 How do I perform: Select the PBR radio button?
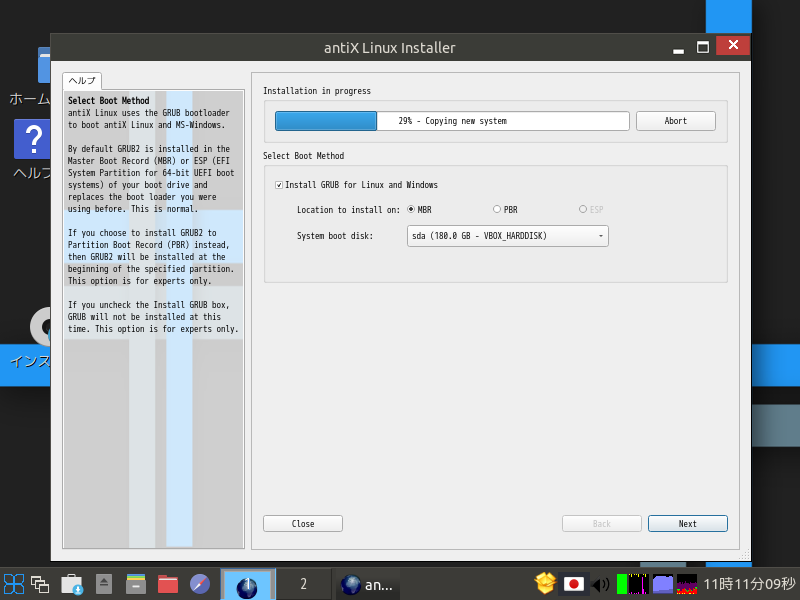pyautogui.click(x=505, y=209)
